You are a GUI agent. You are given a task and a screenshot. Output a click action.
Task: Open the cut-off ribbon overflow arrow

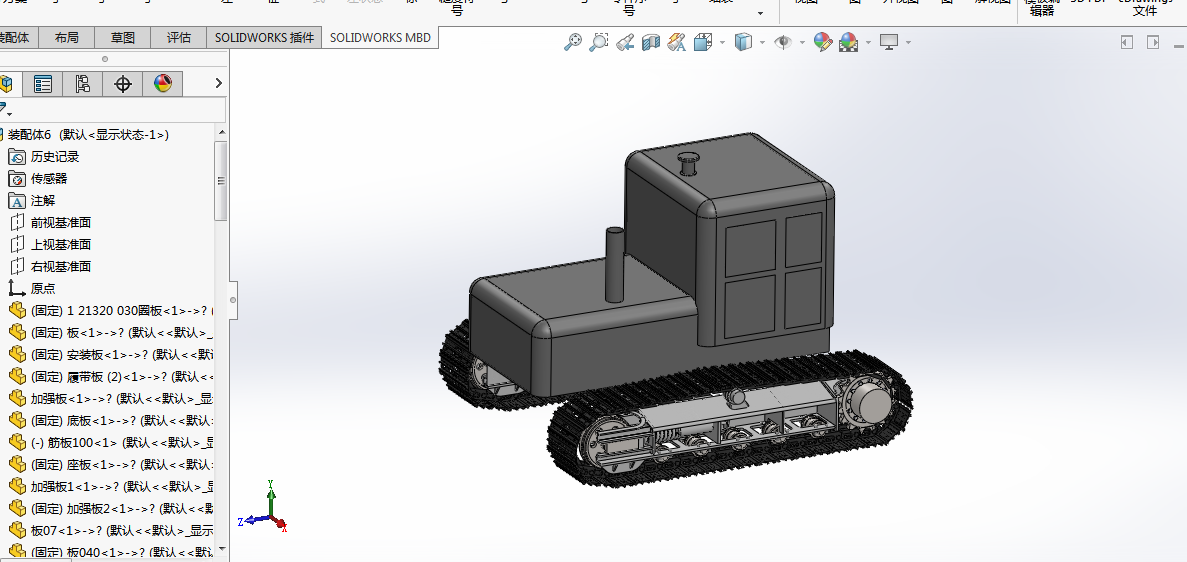tap(760, 14)
